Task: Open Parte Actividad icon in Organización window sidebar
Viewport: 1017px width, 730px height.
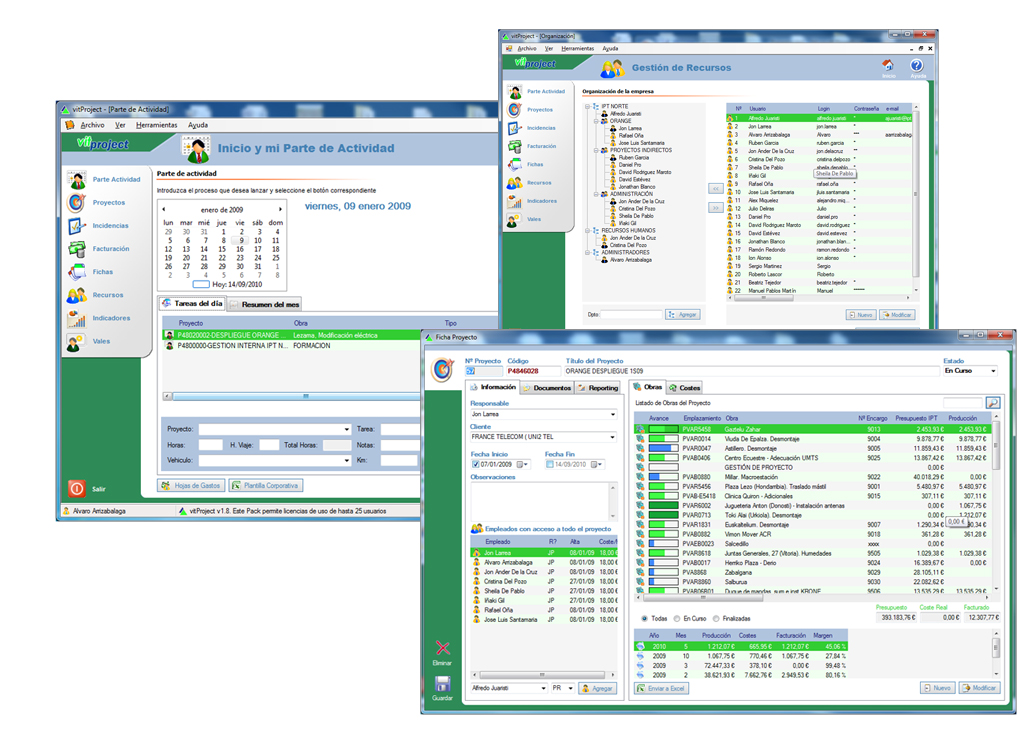Action: tap(515, 92)
